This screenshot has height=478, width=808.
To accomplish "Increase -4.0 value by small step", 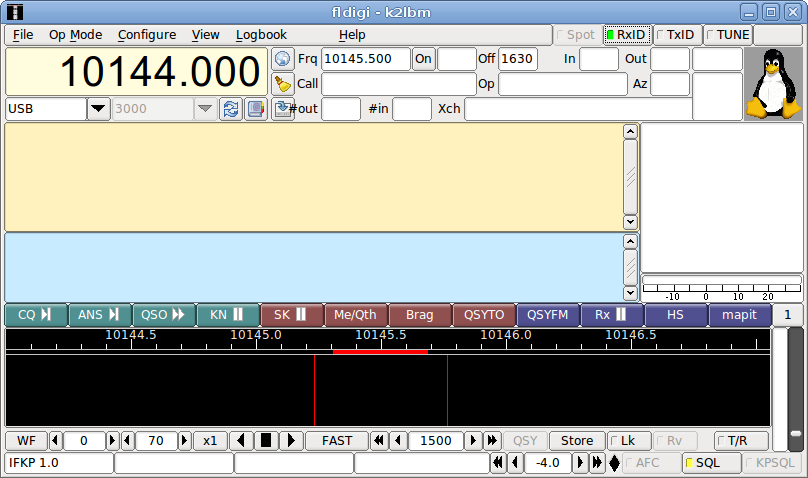I will point(580,463).
